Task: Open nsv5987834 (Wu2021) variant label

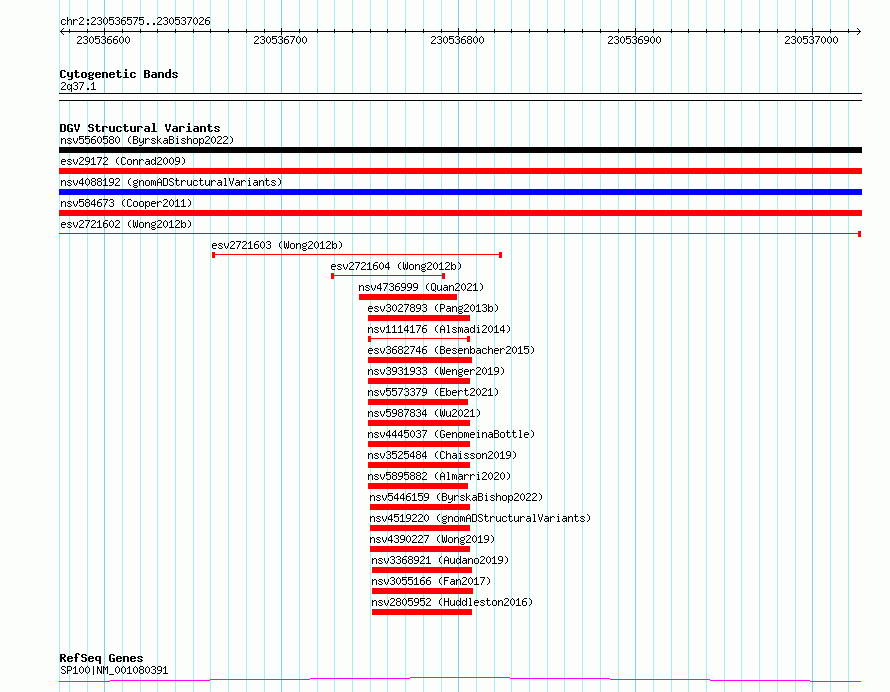Action: [424, 413]
